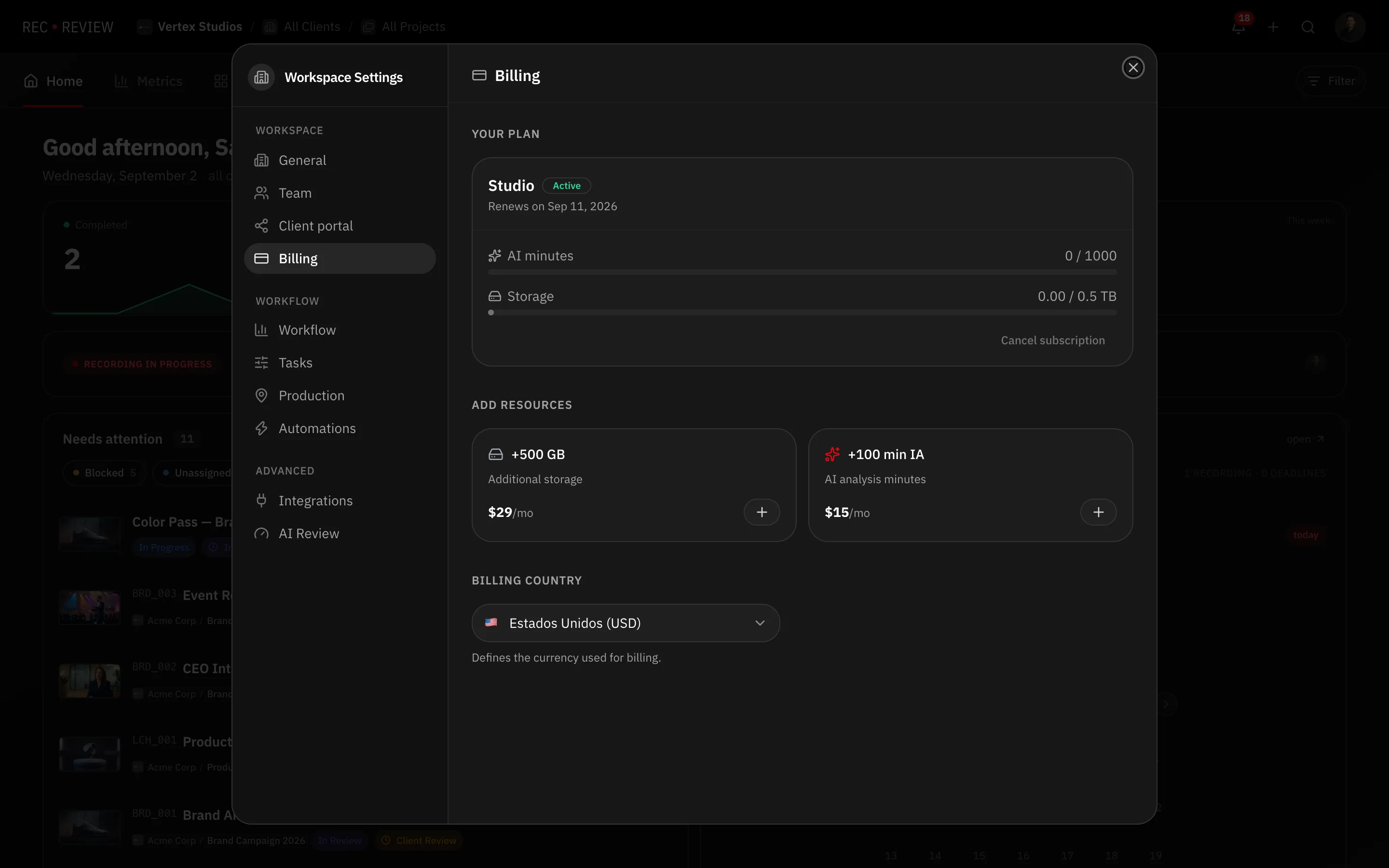Open Team settings section
The height and width of the screenshot is (868, 1389).
(340, 193)
